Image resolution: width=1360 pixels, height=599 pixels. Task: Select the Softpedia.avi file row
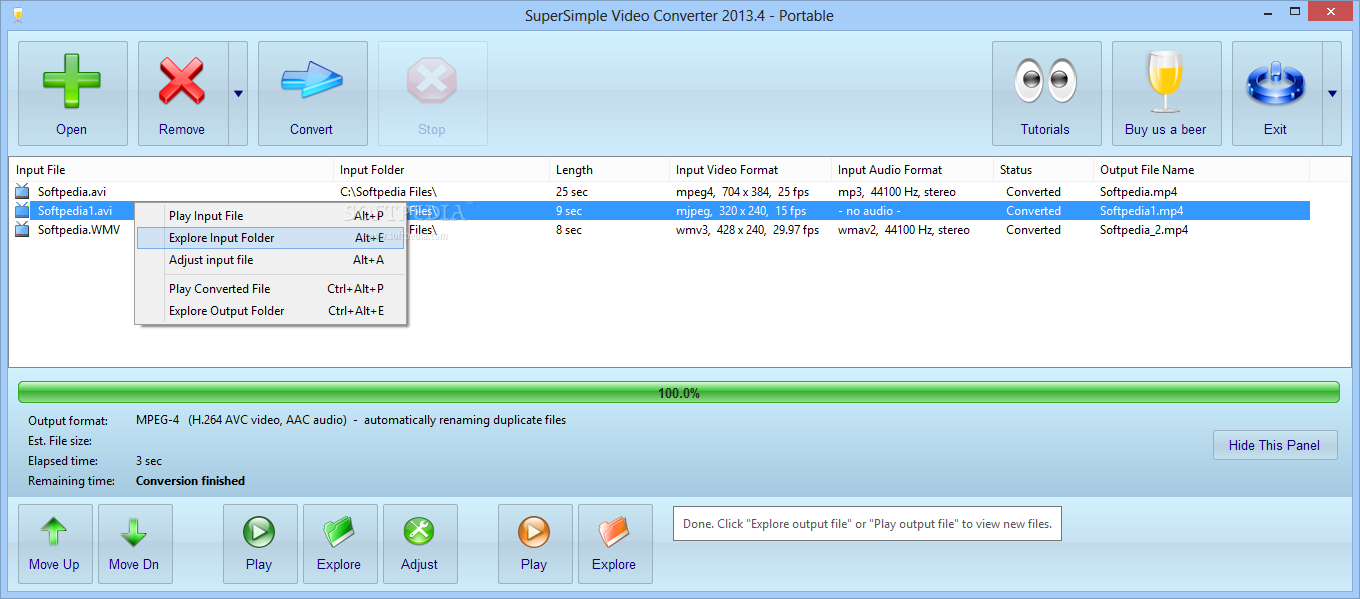(660, 191)
